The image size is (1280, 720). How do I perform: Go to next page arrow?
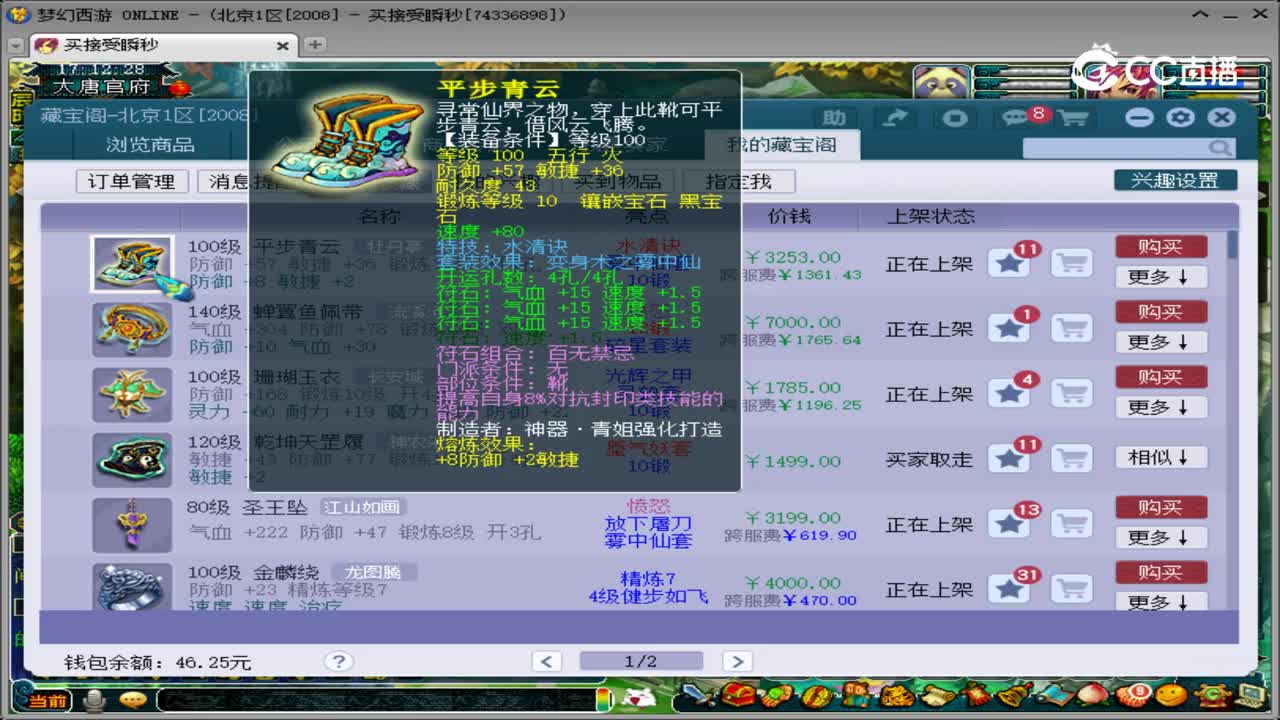(x=736, y=661)
